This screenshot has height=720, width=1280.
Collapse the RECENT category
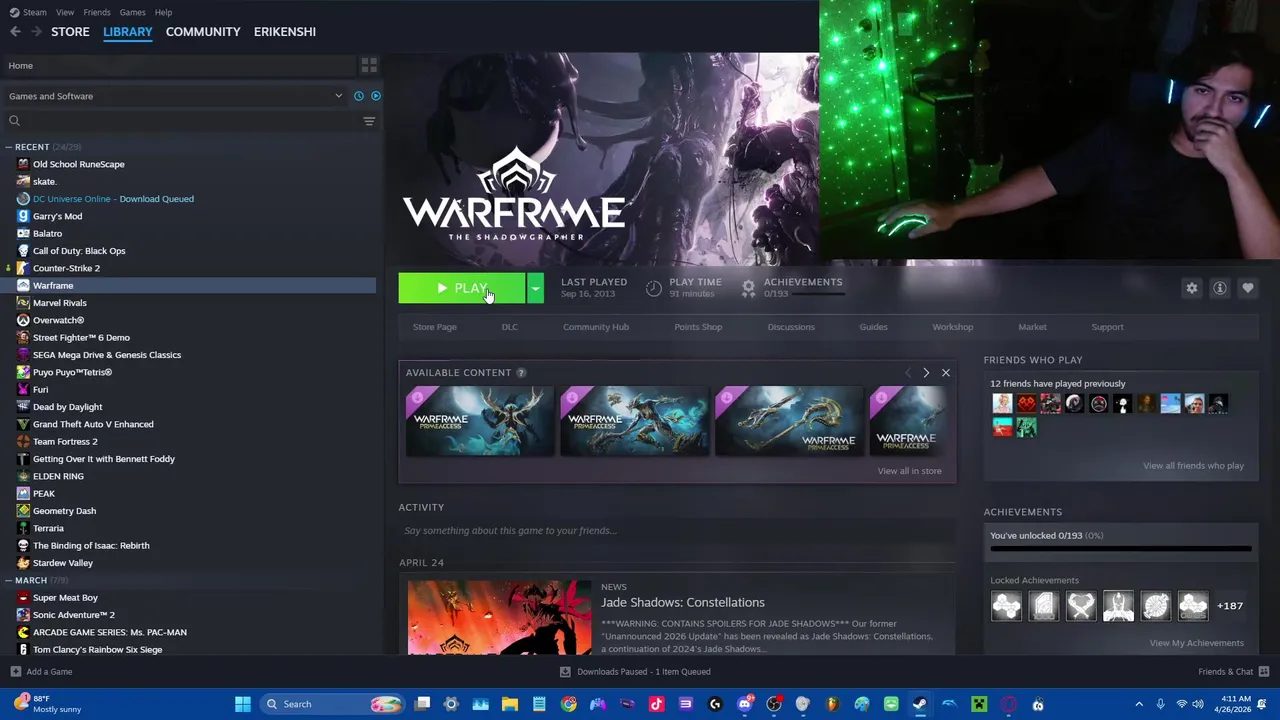[x=9, y=147]
